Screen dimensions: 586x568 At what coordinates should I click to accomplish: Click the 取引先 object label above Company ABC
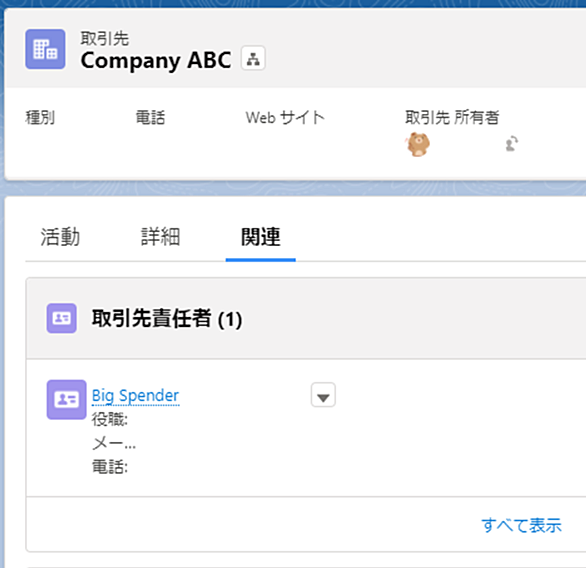click(105, 39)
